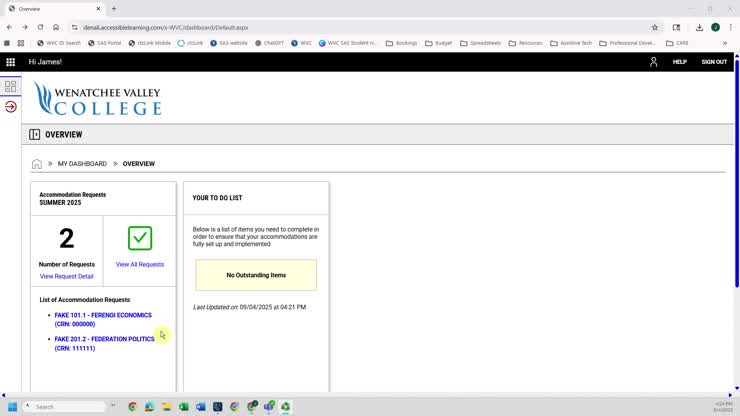Open View All Requests link
Screen dimensions: 740x416
tap(140, 264)
